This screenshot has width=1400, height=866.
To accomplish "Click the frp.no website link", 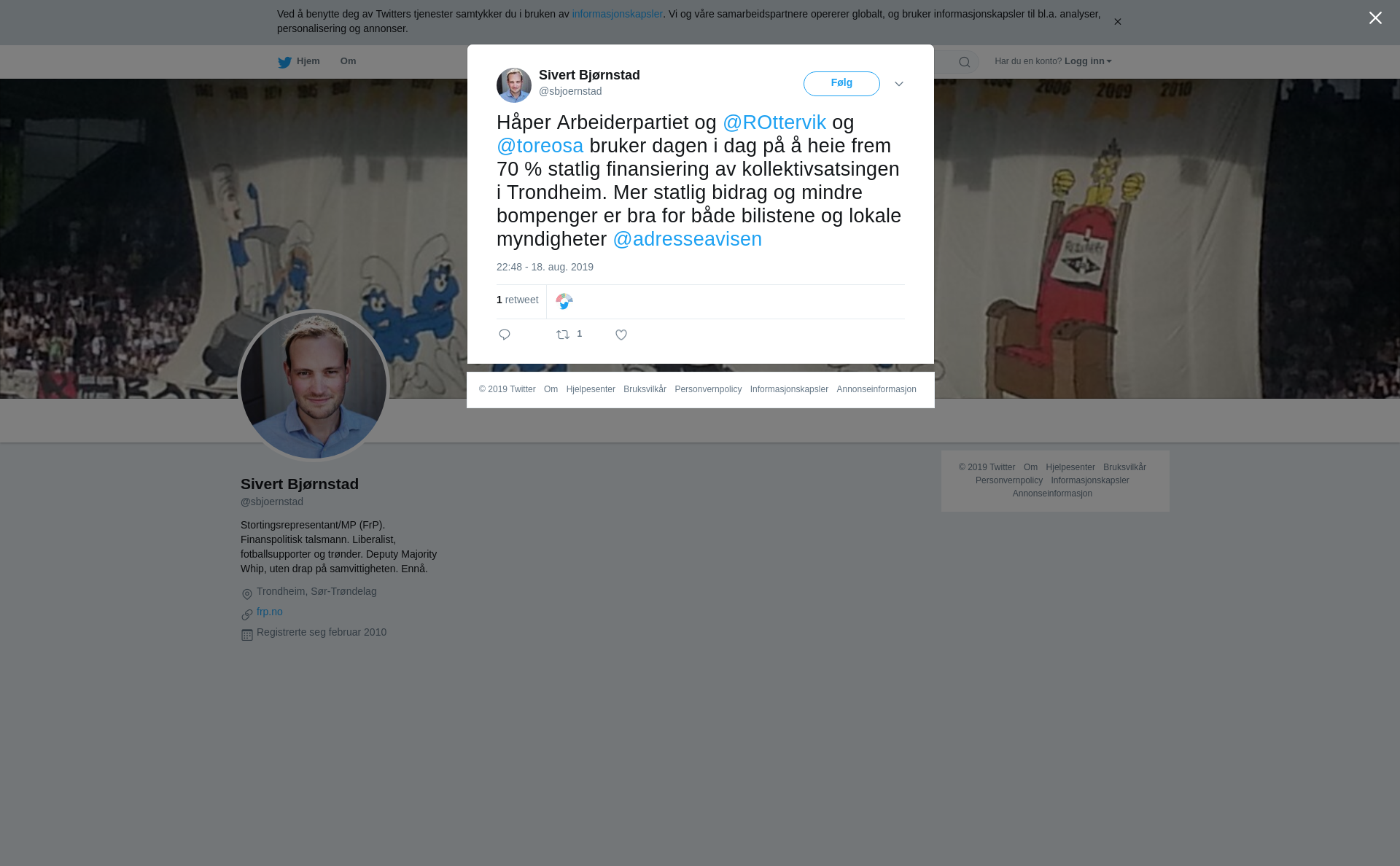I will [270, 612].
